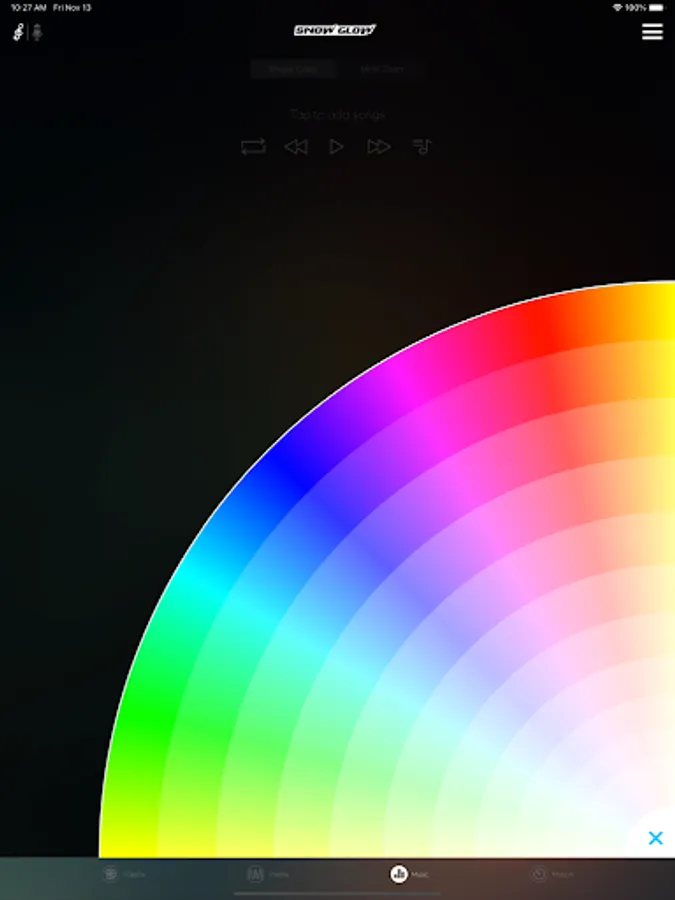Switch to microphone input icon
Viewport: 675px width, 900px height.
click(37, 32)
